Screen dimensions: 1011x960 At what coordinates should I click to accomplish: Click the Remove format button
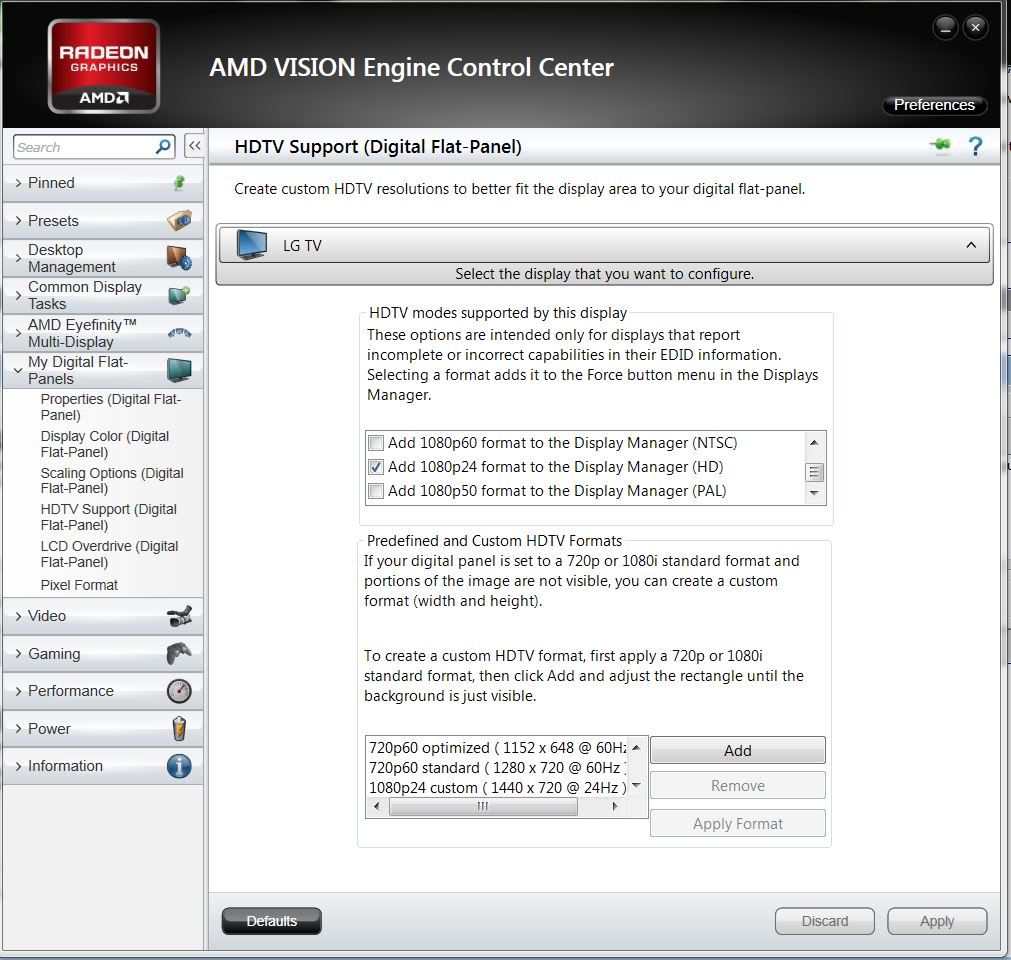pos(738,786)
